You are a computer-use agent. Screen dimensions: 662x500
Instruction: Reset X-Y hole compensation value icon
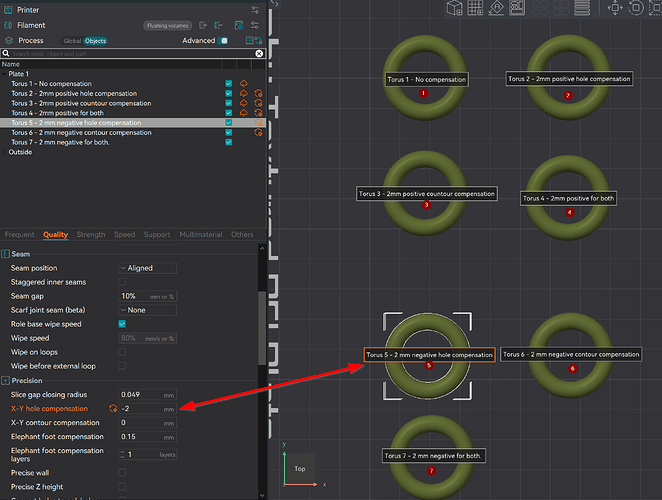tap(113, 408)
